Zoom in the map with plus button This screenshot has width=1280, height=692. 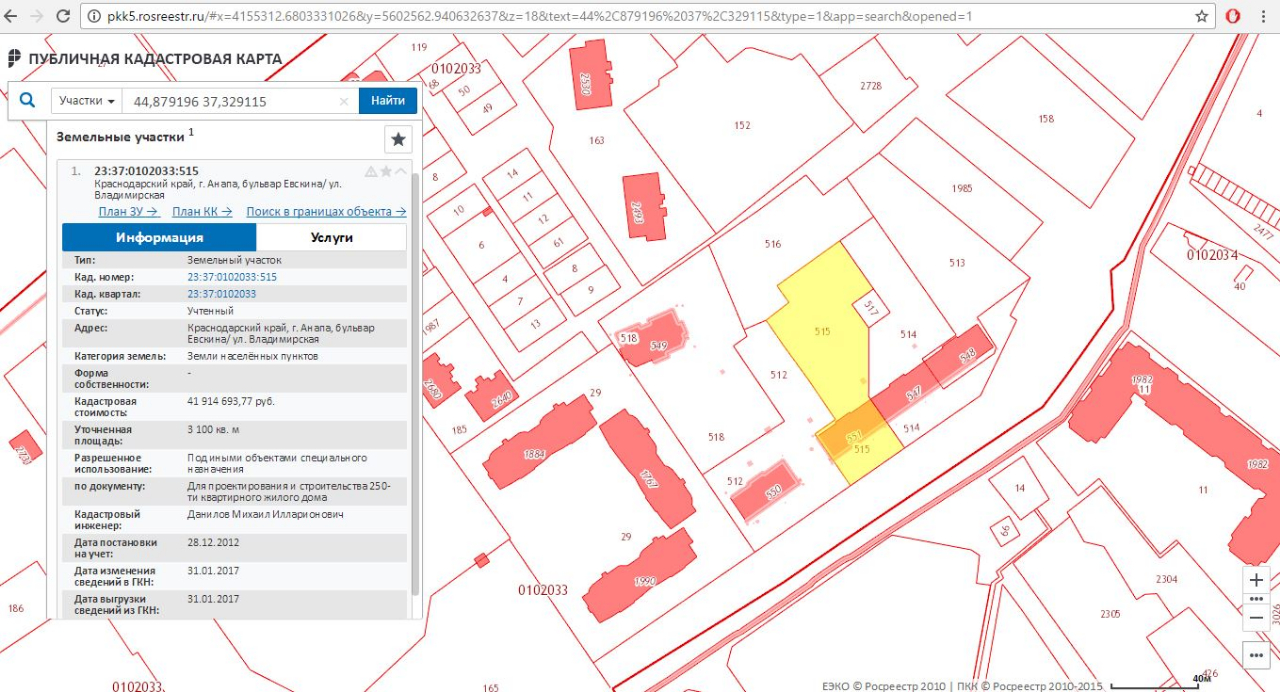tap(1256, 580)
